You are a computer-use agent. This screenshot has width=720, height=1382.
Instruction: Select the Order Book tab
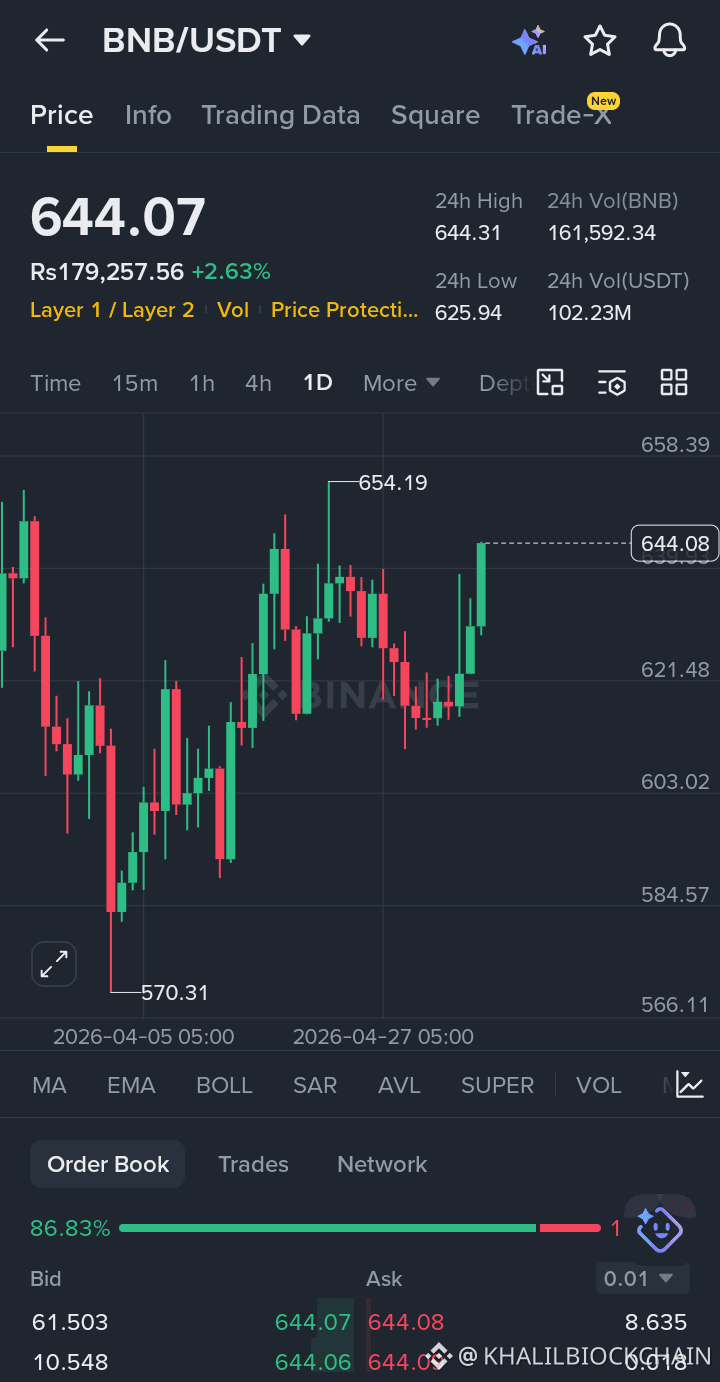(x=108, y=1164)
